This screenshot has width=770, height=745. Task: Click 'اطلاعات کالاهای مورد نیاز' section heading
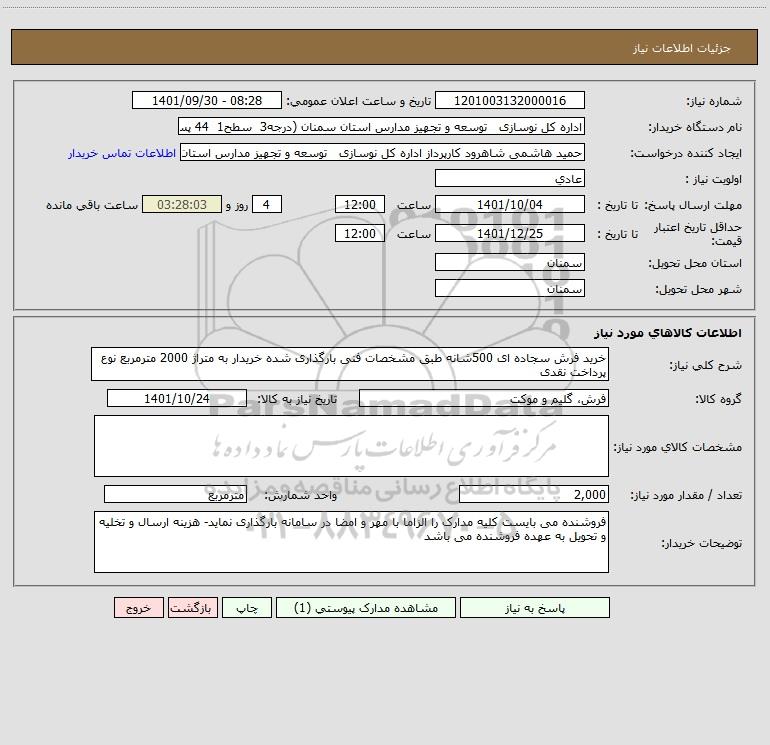(668, 333)
